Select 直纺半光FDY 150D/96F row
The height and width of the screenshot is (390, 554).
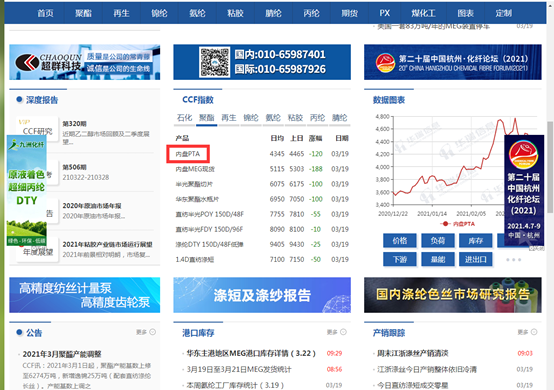coord(262,230)
